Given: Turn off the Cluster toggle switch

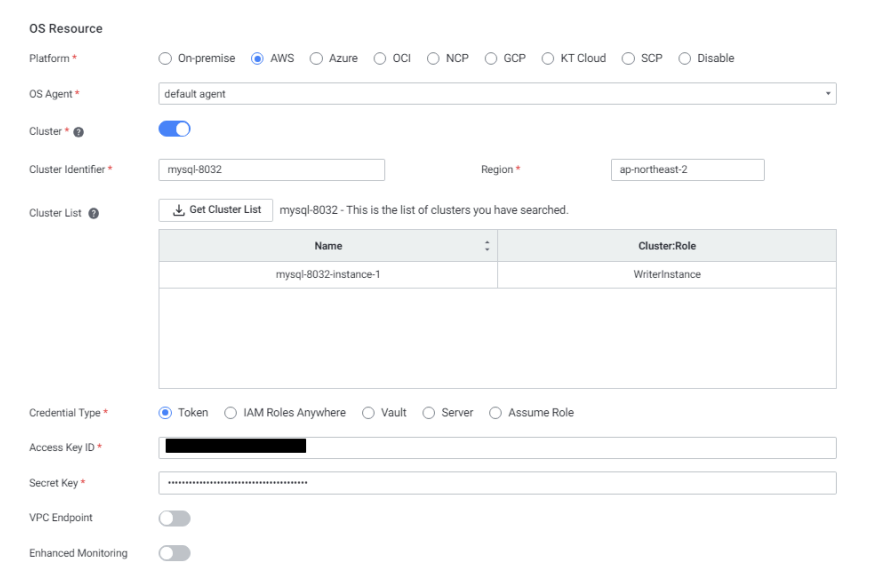Looking at the screenshot, I should point(174,128).
